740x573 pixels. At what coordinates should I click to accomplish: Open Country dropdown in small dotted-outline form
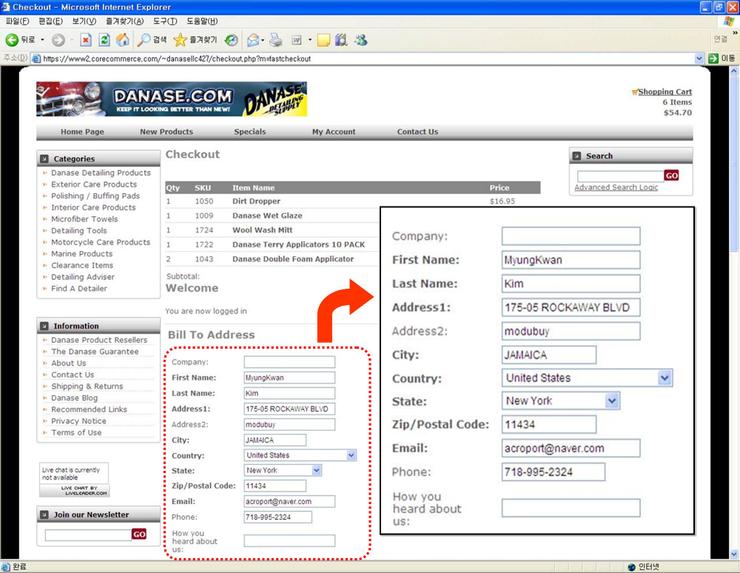(x=351, y=455)
